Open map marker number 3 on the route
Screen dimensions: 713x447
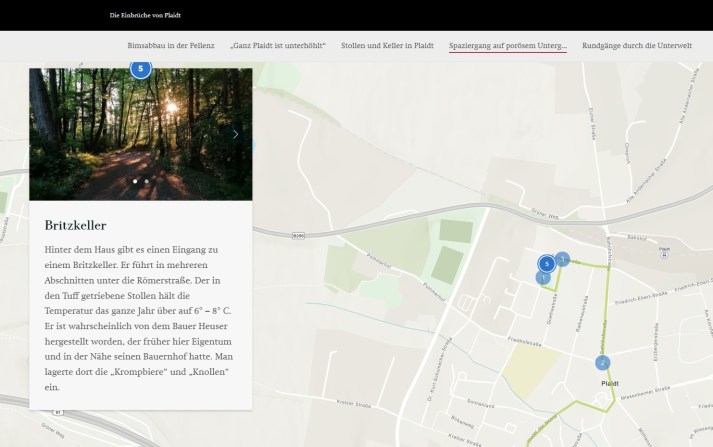tap(563, 259)
